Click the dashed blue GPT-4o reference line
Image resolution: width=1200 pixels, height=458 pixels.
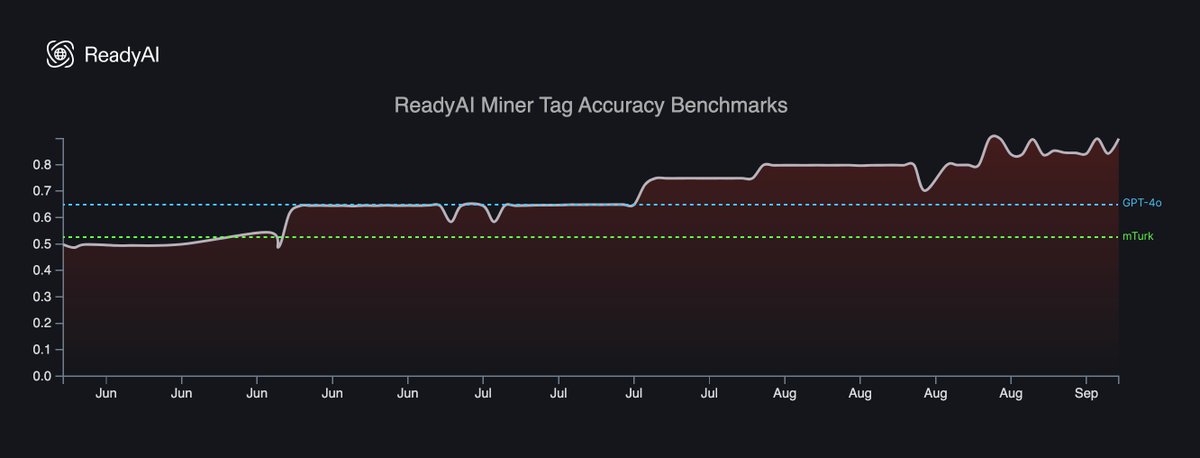(x=590, y=205)
